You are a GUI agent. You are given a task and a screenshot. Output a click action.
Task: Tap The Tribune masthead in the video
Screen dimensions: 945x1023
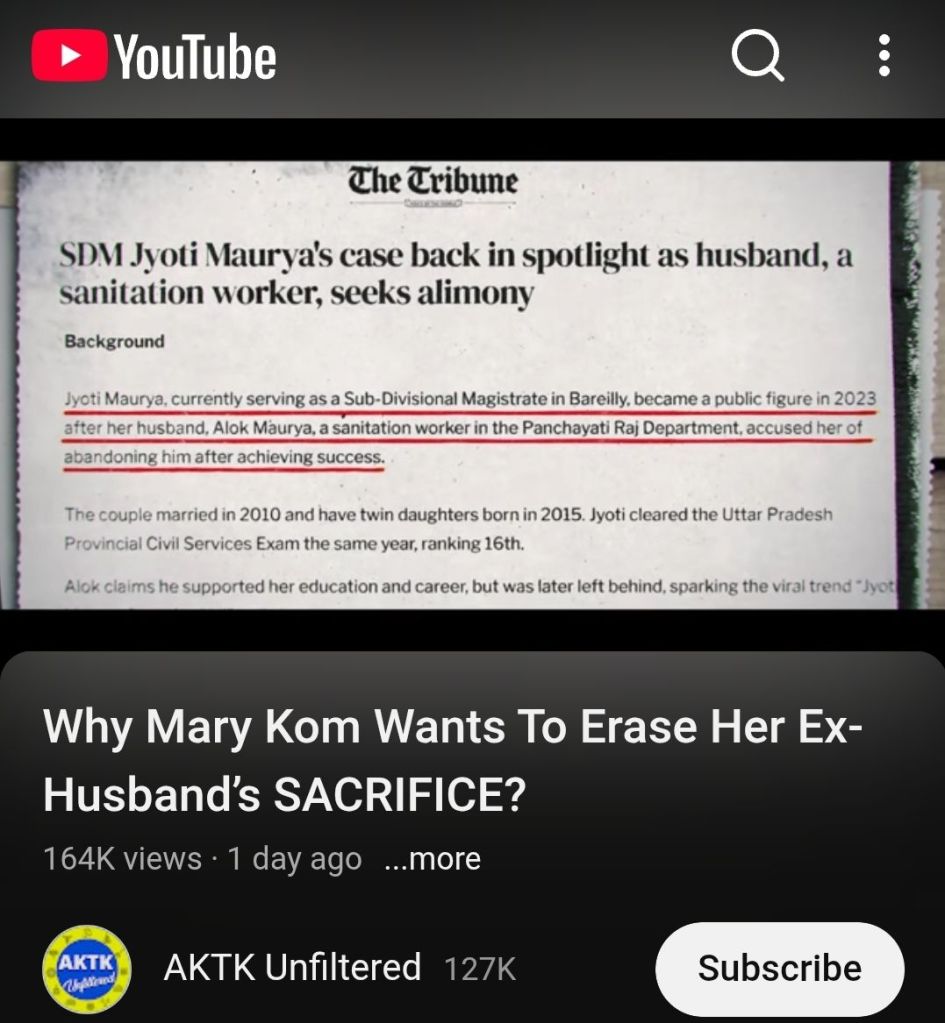click(433, 181)
